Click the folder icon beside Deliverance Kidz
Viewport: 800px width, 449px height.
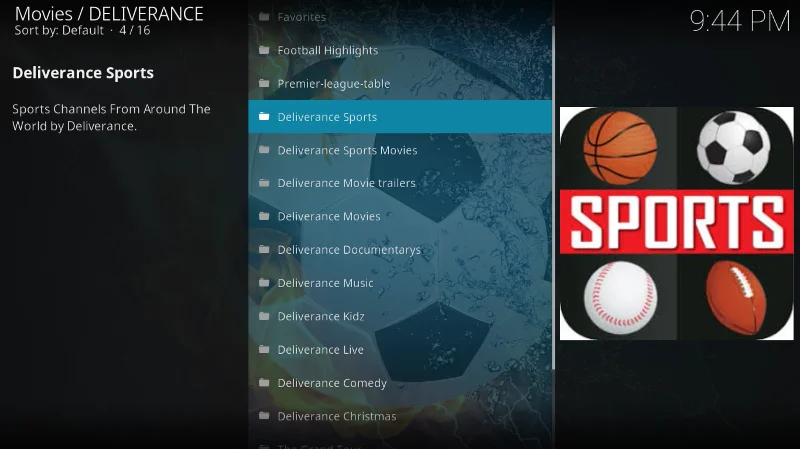point(264,316)
